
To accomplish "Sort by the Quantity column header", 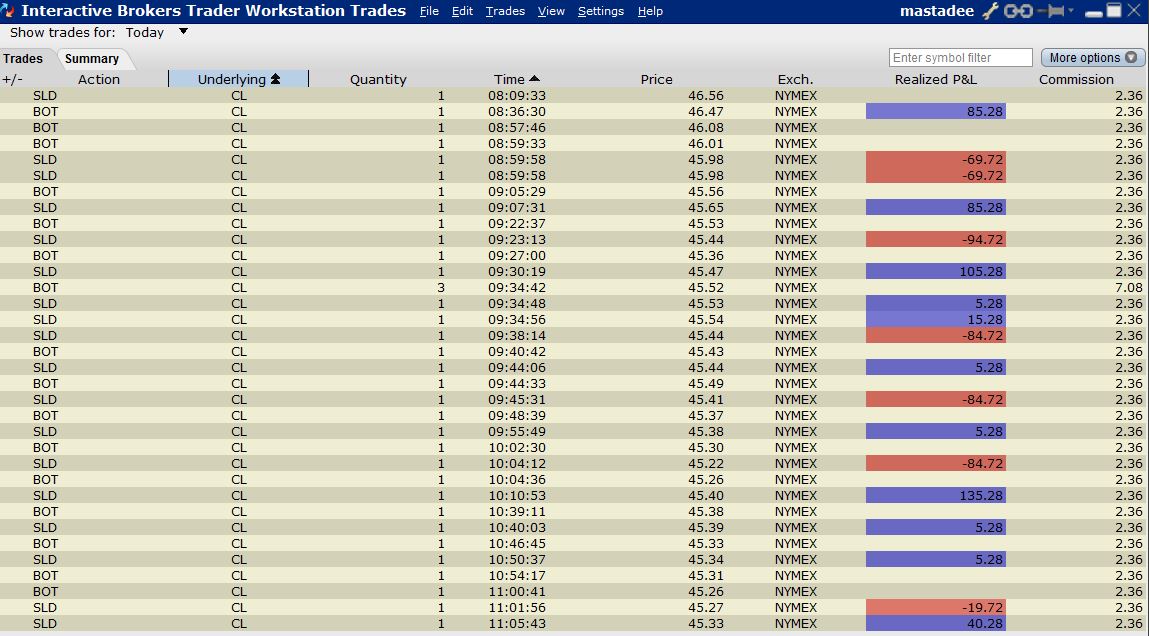I will [x=377, y=79].
